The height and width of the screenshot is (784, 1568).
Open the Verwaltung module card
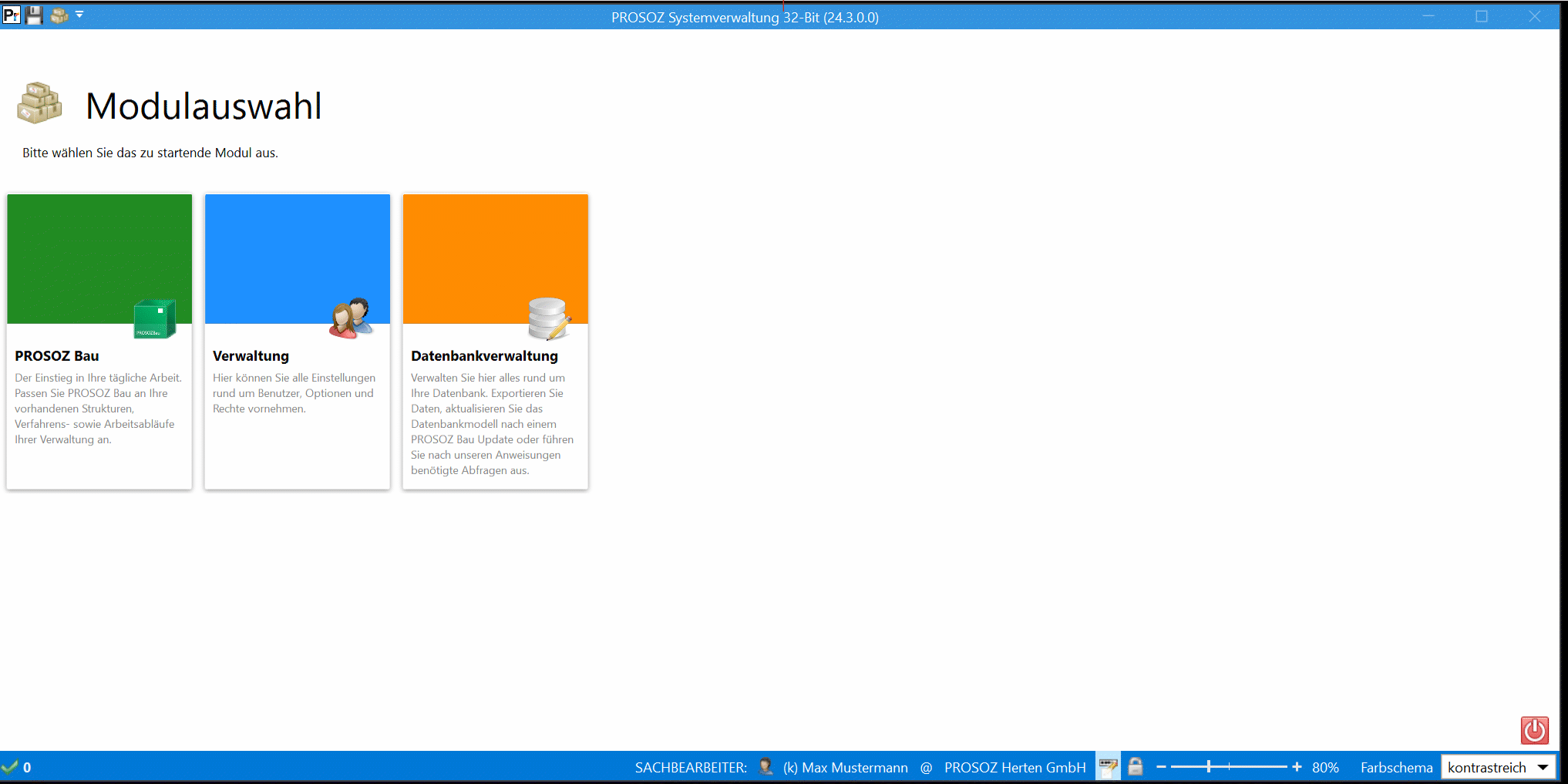point(298,342)
